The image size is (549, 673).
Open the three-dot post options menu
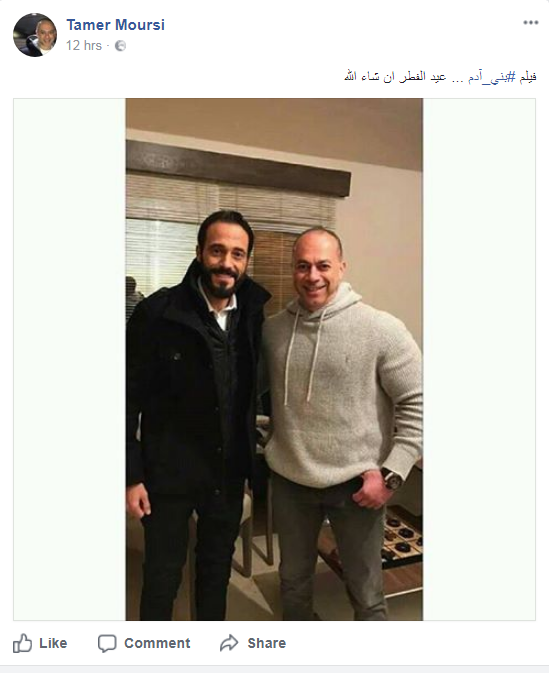531,23
